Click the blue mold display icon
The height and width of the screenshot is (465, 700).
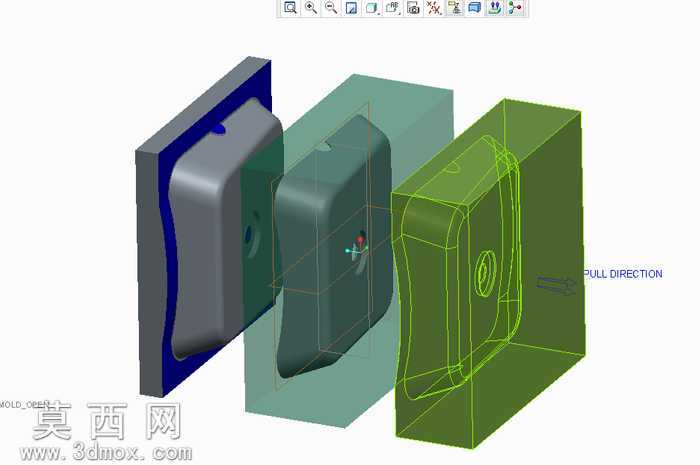pos(475,8)
